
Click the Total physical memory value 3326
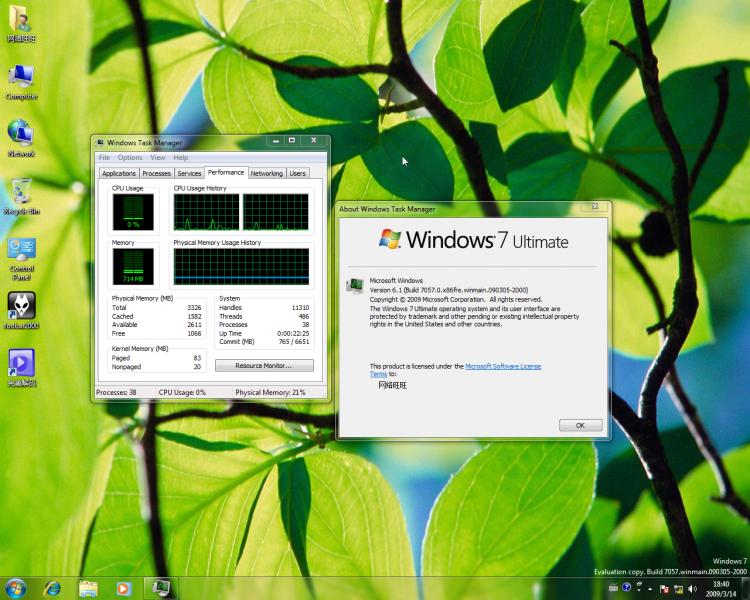(x=194, y=308)
